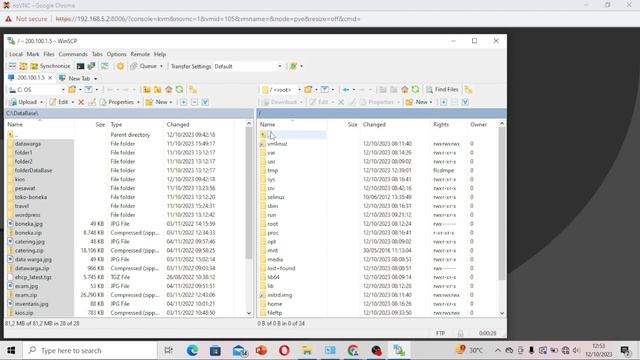Image resolution: width=640 pixels, height=360 pixels.
Task: Click remote panel open directory icon
Action: (308, 90)
